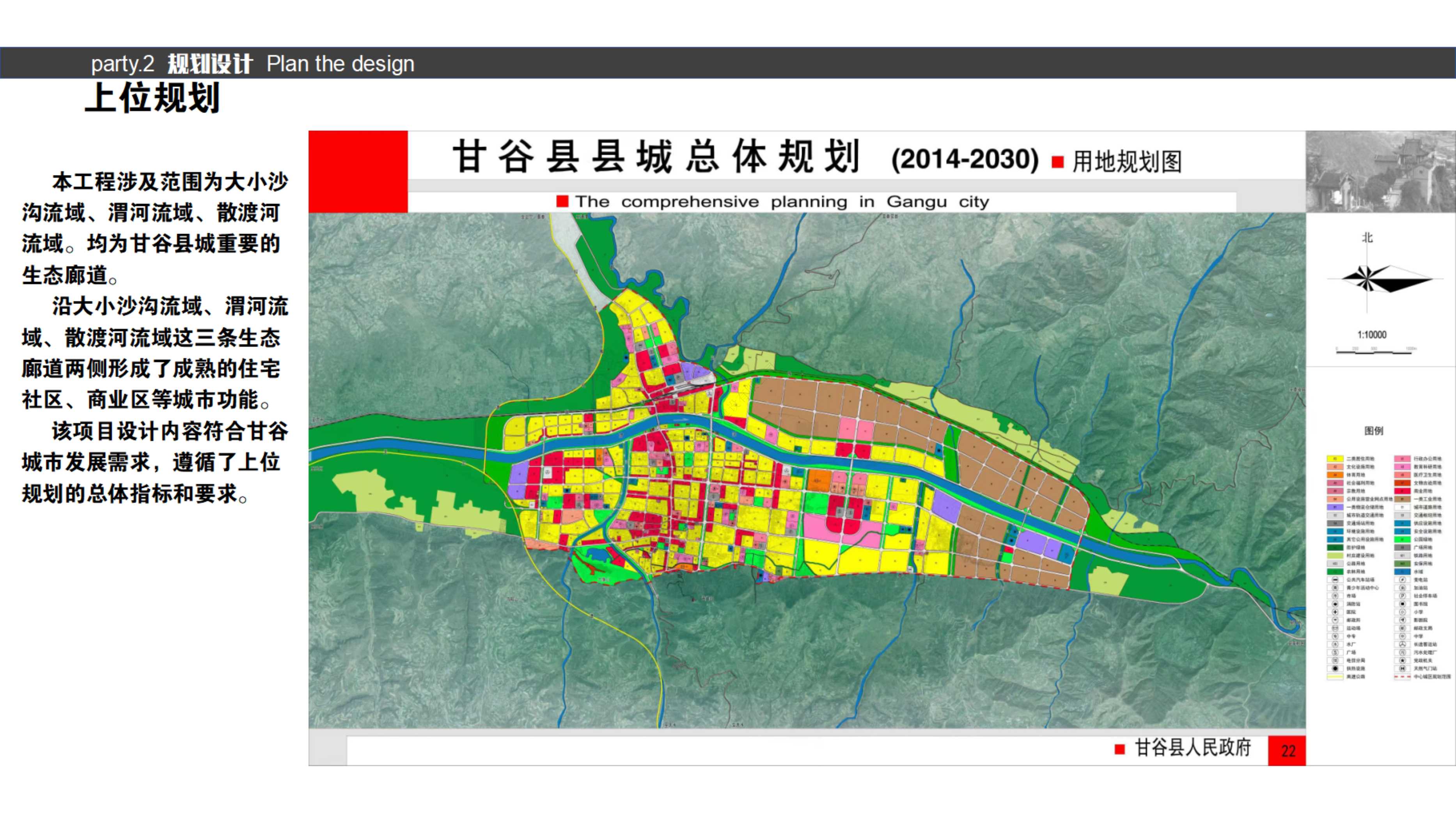This screenshot has width=1456, height=819.
Task: Click the 青少年活动中心 legend icon
Action: 1335,588
